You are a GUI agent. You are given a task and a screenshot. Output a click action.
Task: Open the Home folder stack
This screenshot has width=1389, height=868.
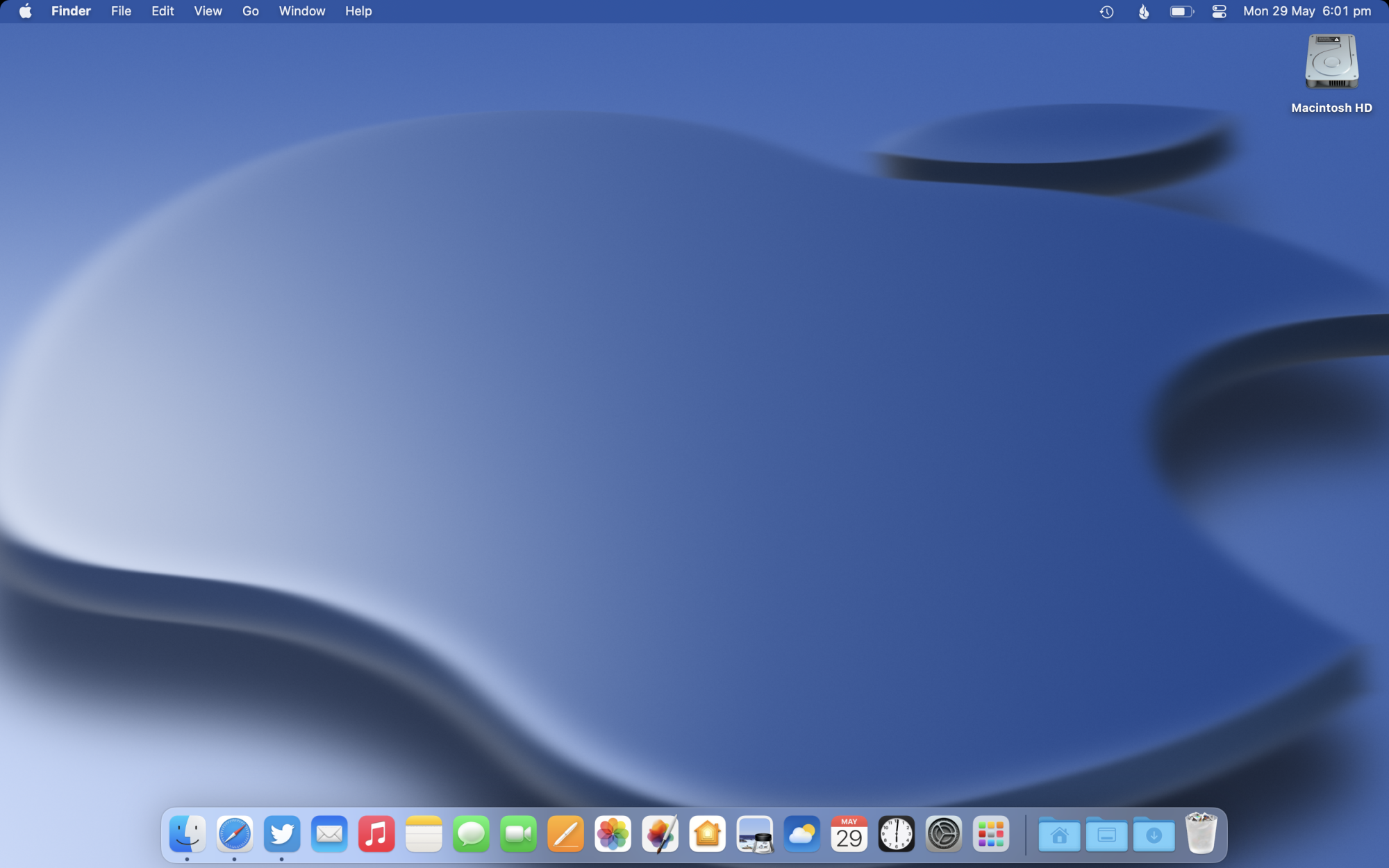click(1059, 834)
